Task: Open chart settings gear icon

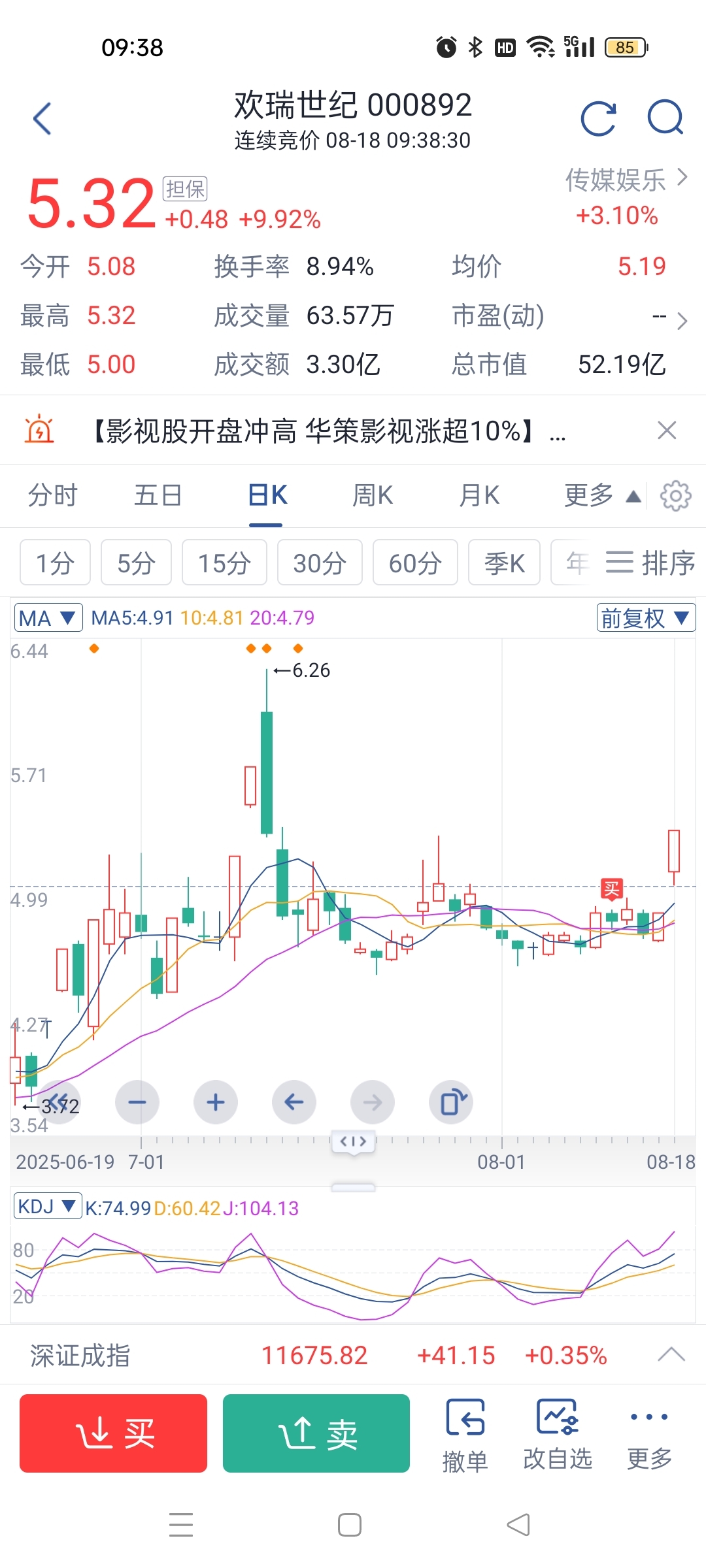Action: (x=675, y=496)
